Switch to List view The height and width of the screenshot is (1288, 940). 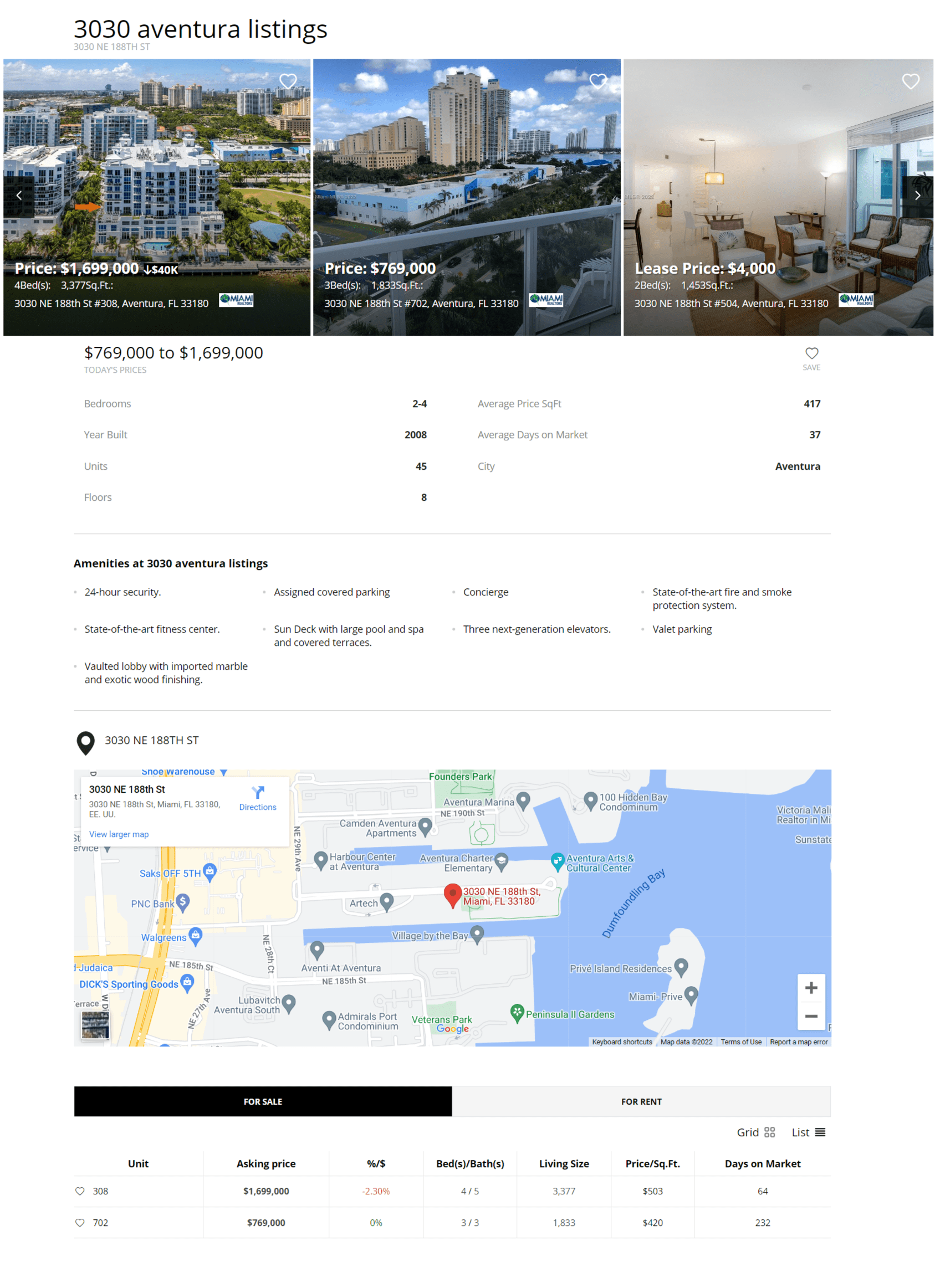point(808,1133)
